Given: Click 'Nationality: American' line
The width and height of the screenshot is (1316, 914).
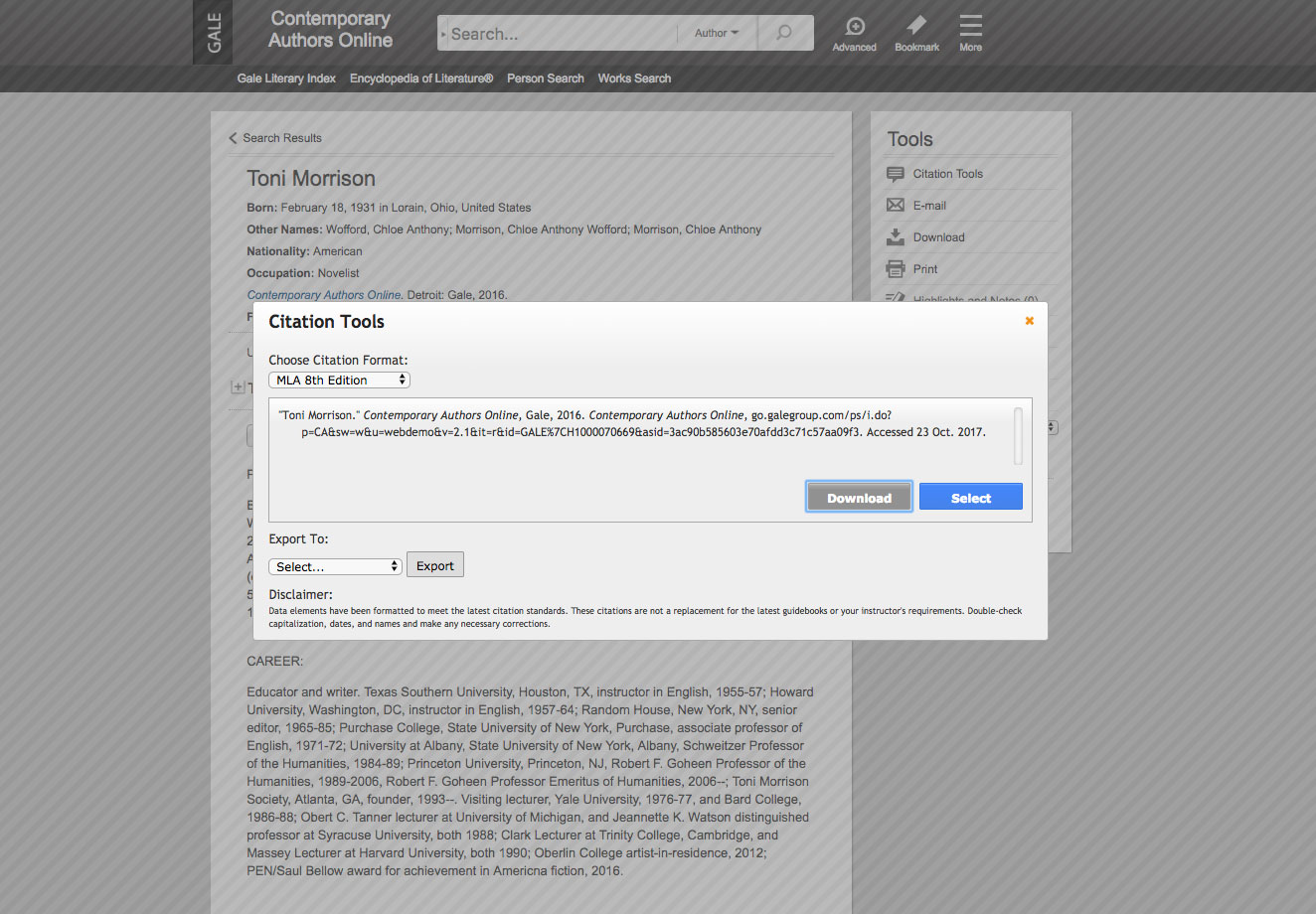Looking at the screenshot, I should pos(304,251).
